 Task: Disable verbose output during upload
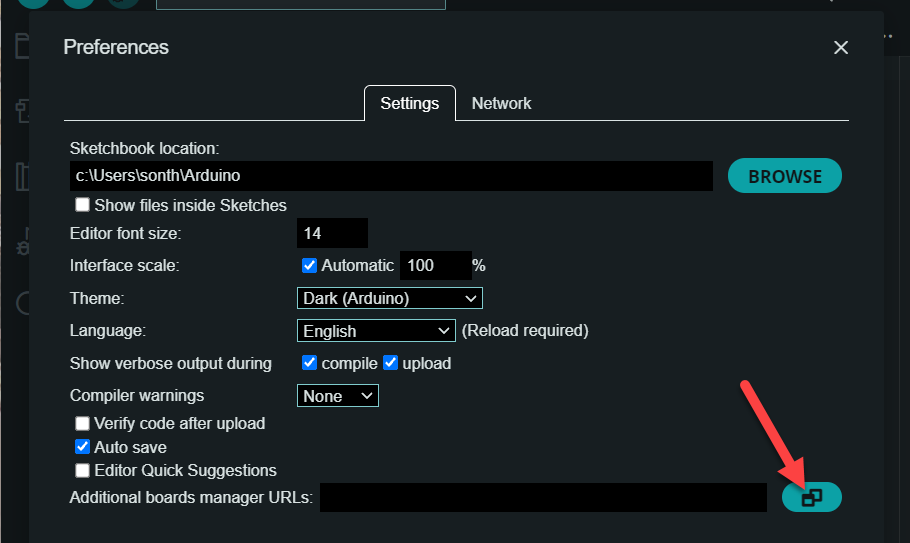(x=391, y=363)
